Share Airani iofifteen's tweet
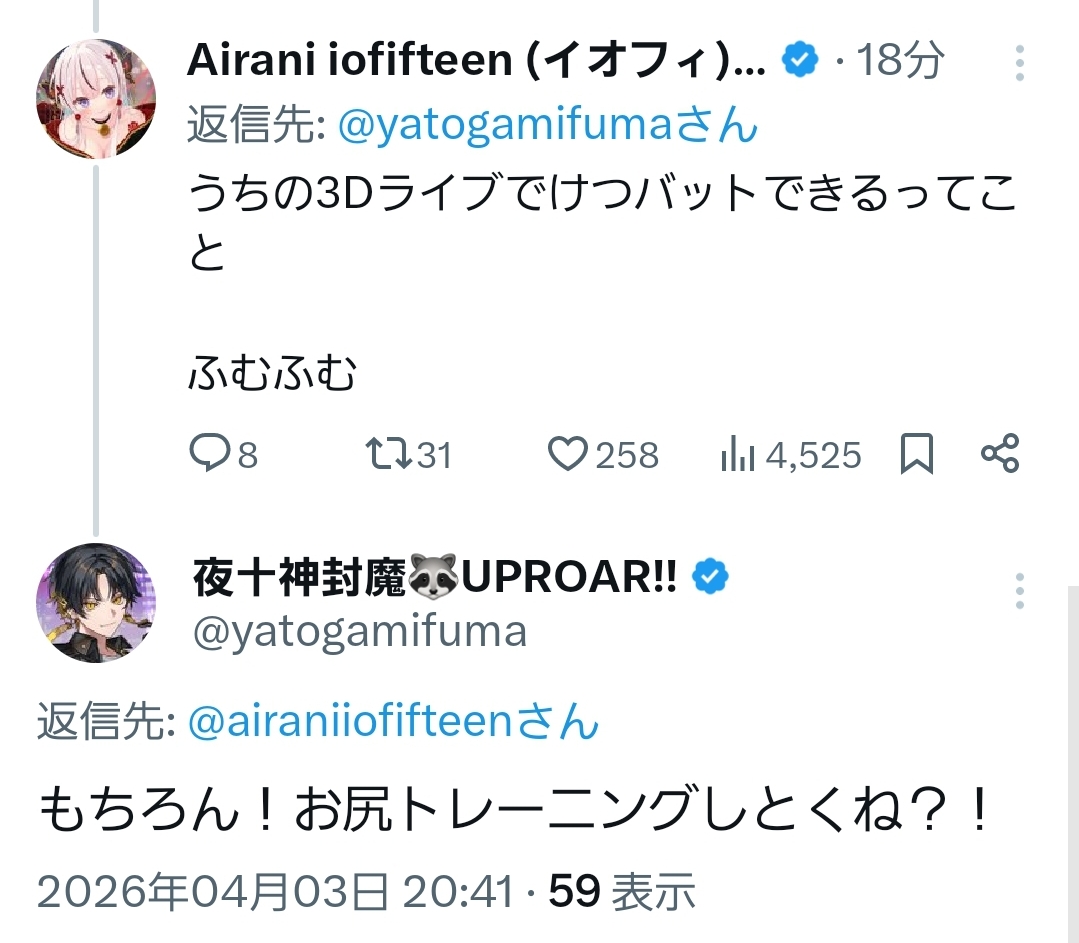This screenshot has width=1079, height=943. click(x=1000, y=454)
